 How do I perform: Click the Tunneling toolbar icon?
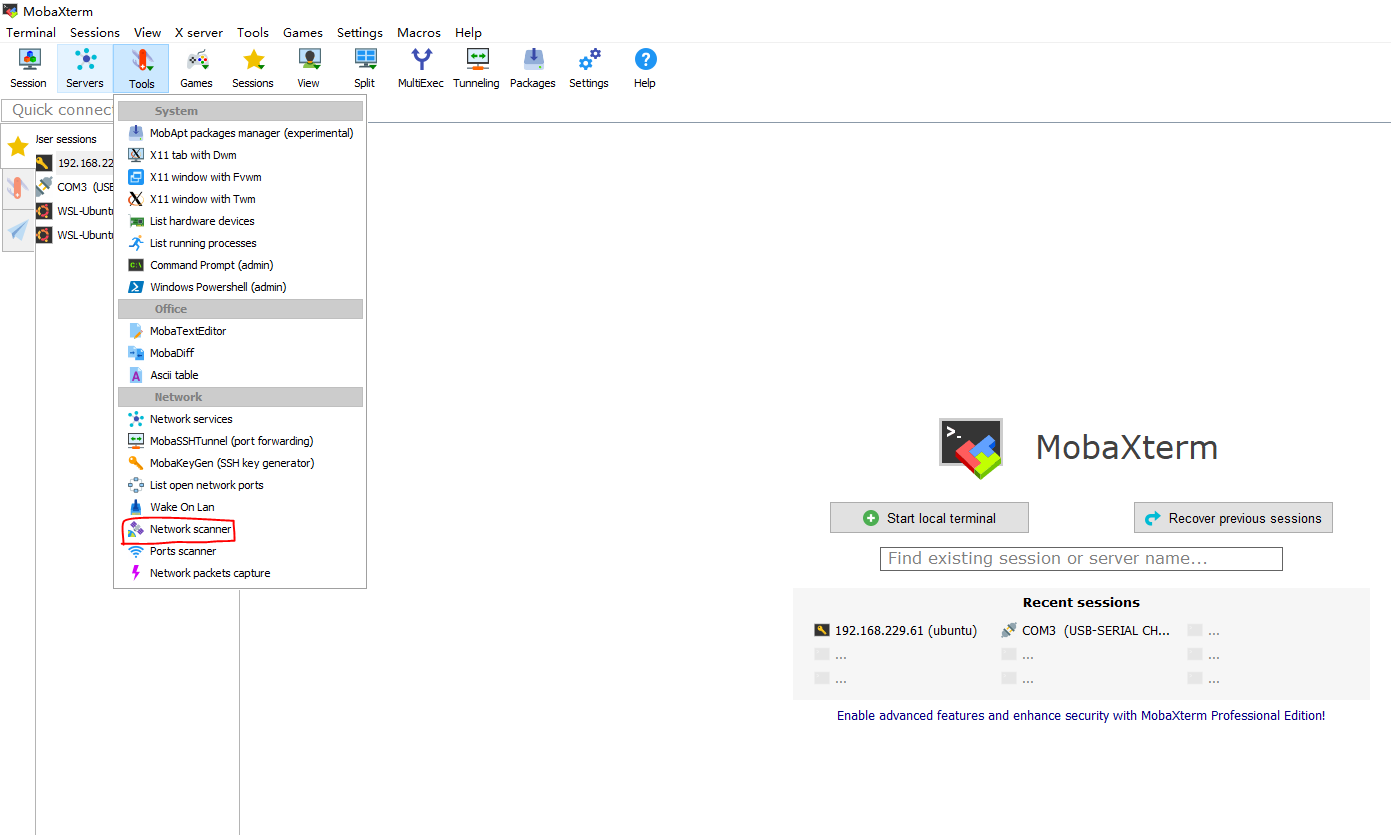477,69
